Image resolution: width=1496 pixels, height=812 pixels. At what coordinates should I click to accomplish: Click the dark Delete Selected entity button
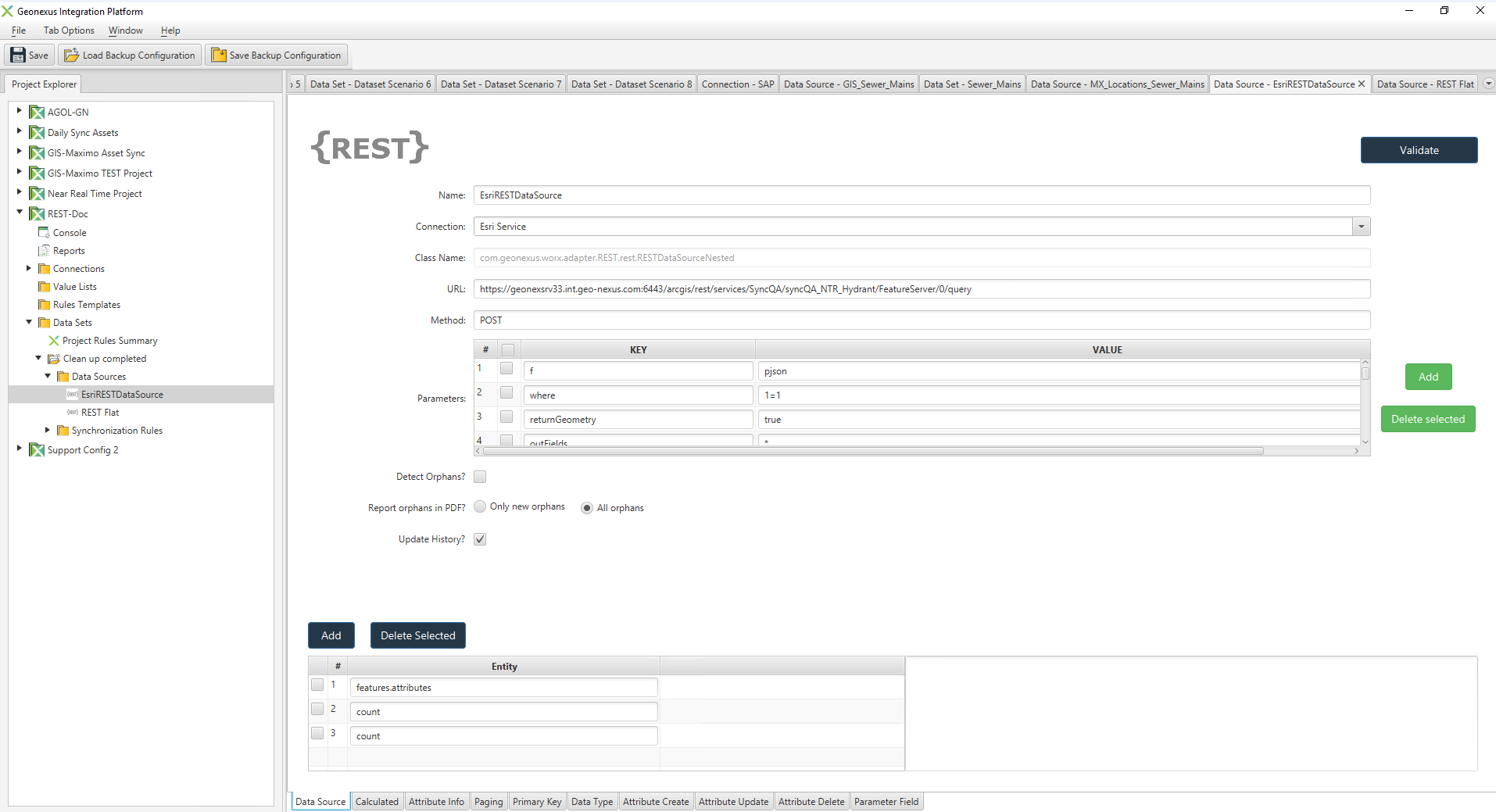point(418,635)
